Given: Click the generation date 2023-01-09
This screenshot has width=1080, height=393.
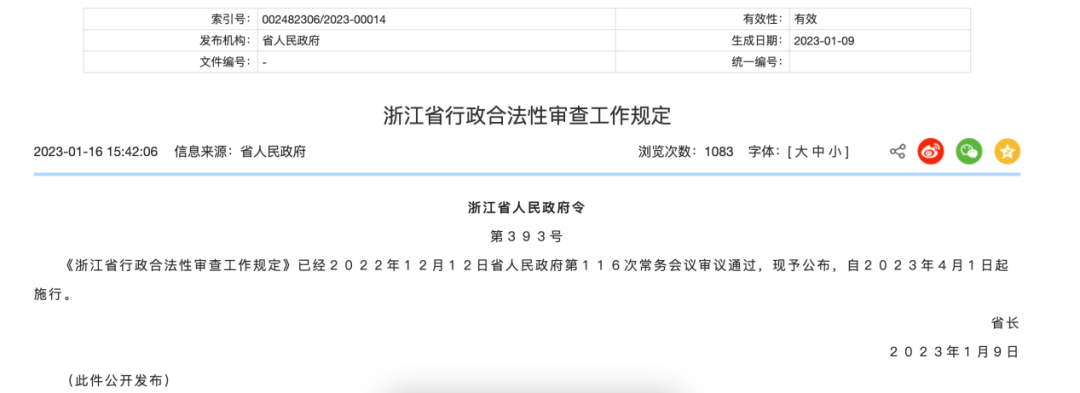Looking at the screenshot, I should tap(824, 41).
